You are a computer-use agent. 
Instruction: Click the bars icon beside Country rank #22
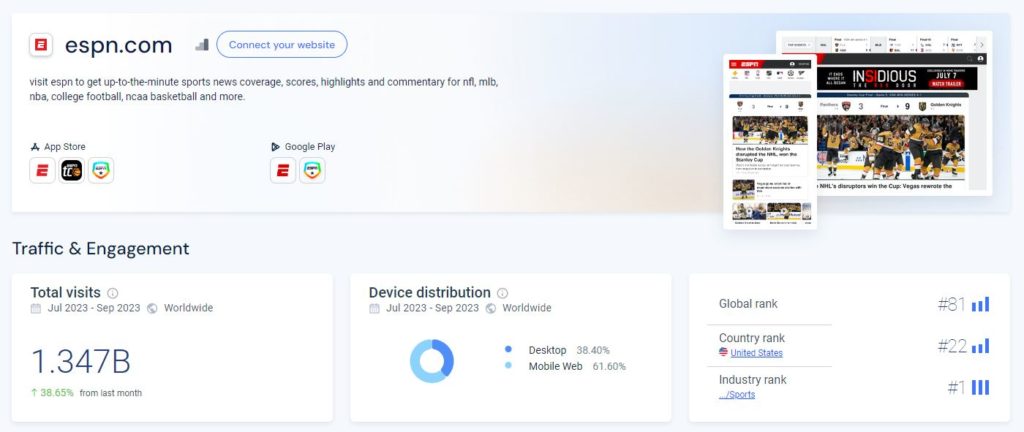pyautogui.click(x=980, y=346)
